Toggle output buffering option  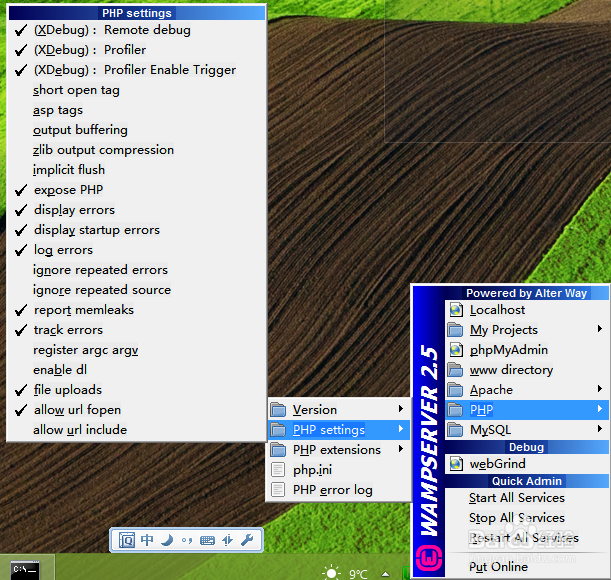(136, 130)
